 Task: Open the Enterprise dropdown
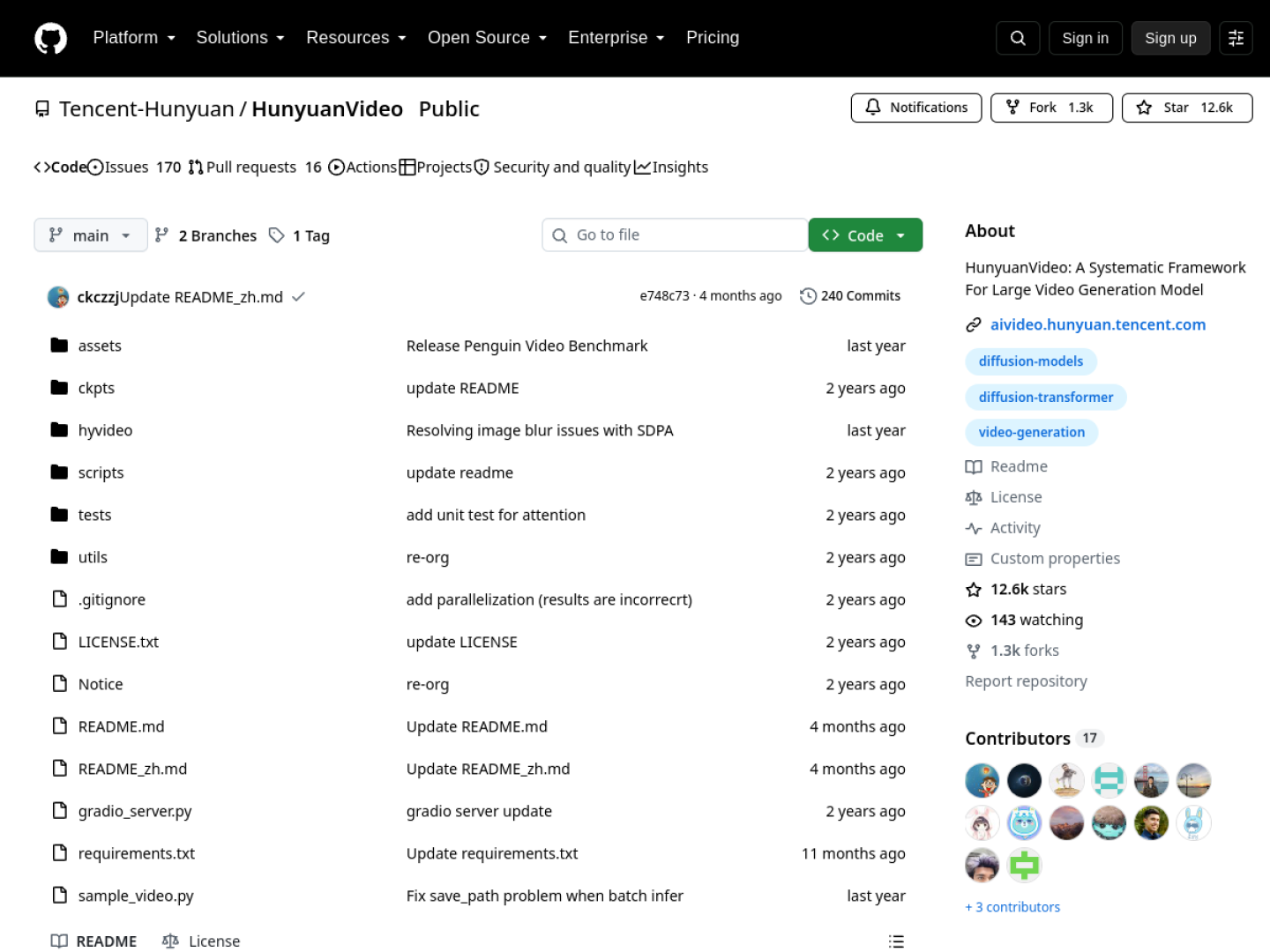[x=616, y=38]
